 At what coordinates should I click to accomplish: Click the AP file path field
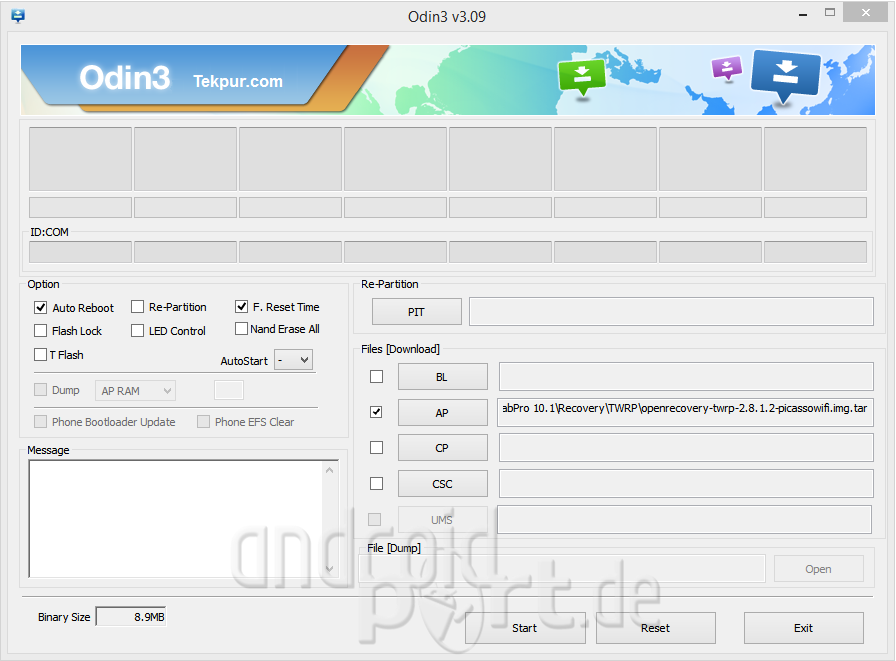pos(685,412)
